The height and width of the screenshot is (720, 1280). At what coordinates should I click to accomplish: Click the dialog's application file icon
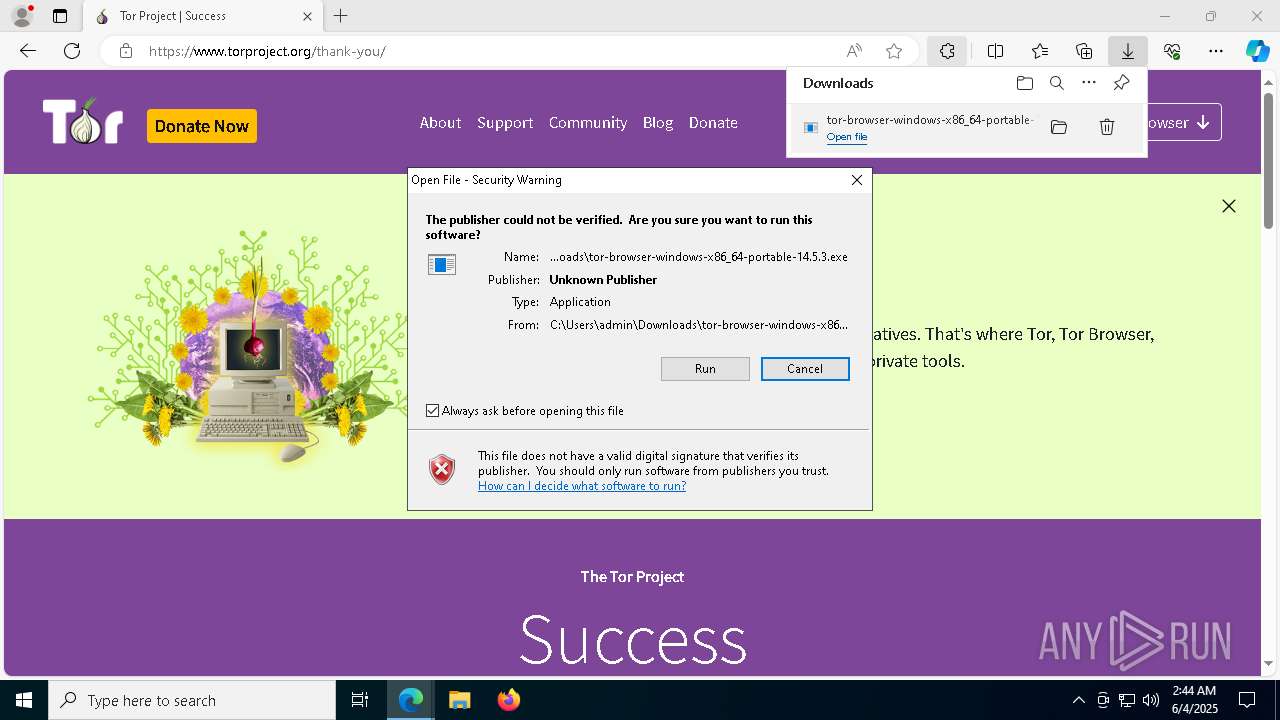pyautogui.click(x=442, y=264)
